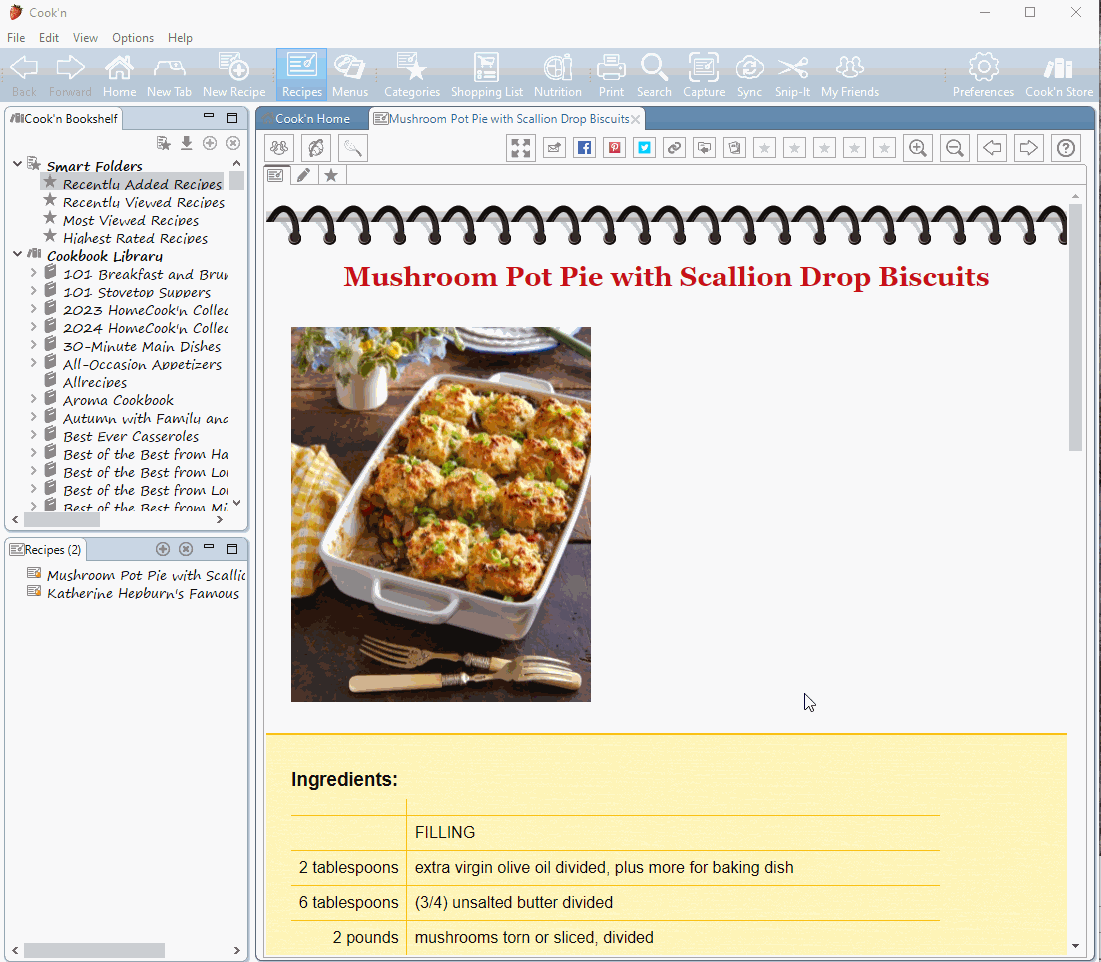
Task: Expand the Aroma Cookbook entry
Action: tap(33, 400)
